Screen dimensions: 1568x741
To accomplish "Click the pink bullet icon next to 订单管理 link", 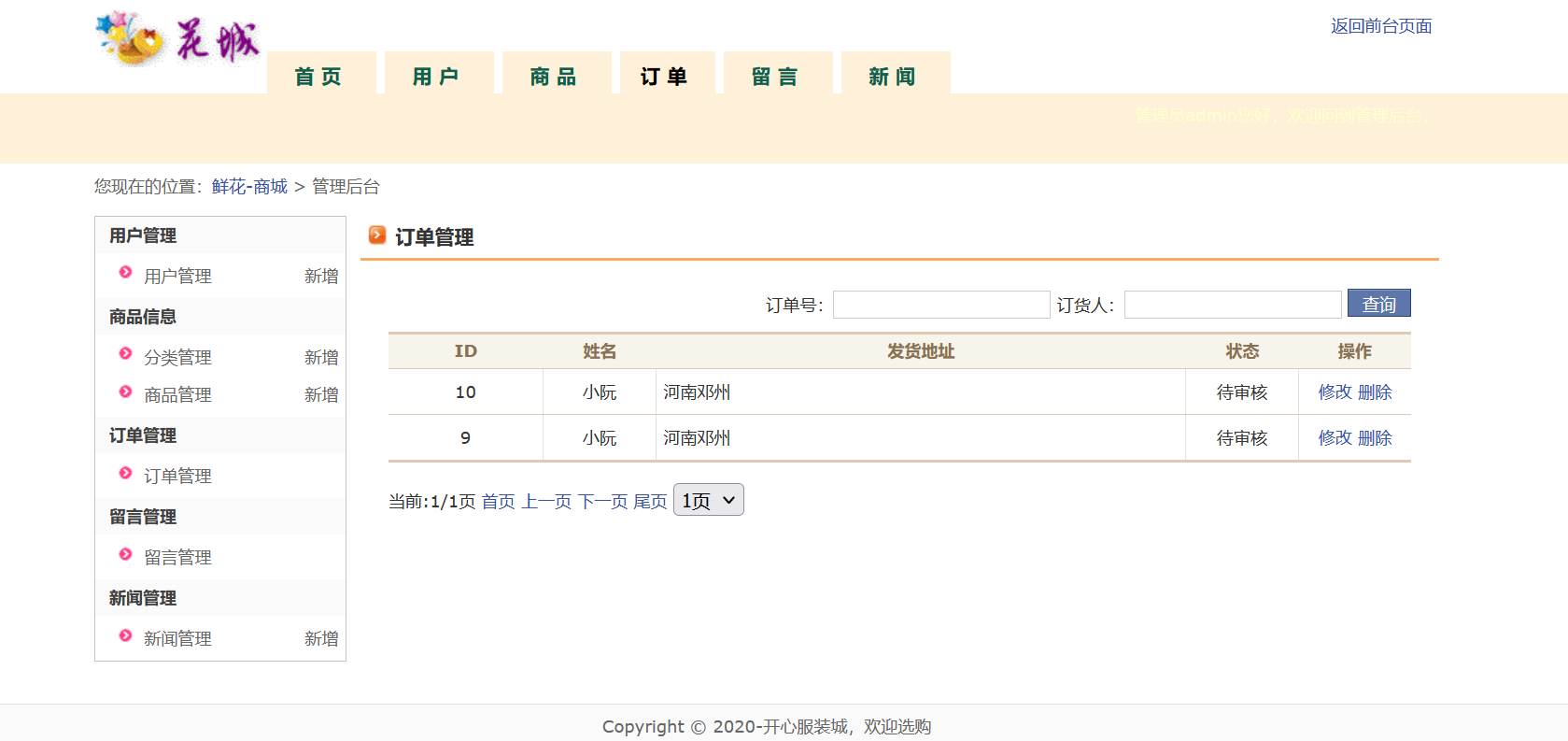I will click(125, 473).
